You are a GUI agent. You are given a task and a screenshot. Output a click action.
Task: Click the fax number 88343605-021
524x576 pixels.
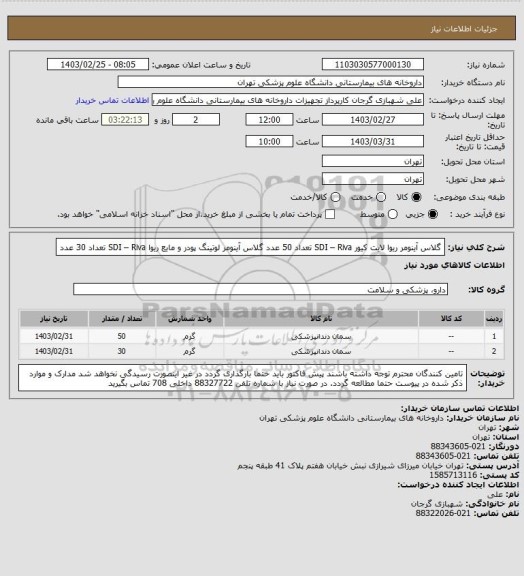coord(457,446)
